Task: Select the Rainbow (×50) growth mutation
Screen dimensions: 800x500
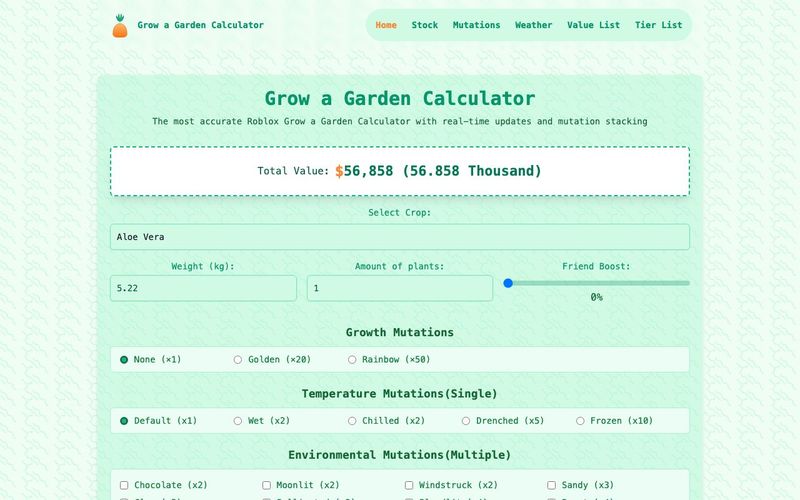Action: [x=352, y=360]
